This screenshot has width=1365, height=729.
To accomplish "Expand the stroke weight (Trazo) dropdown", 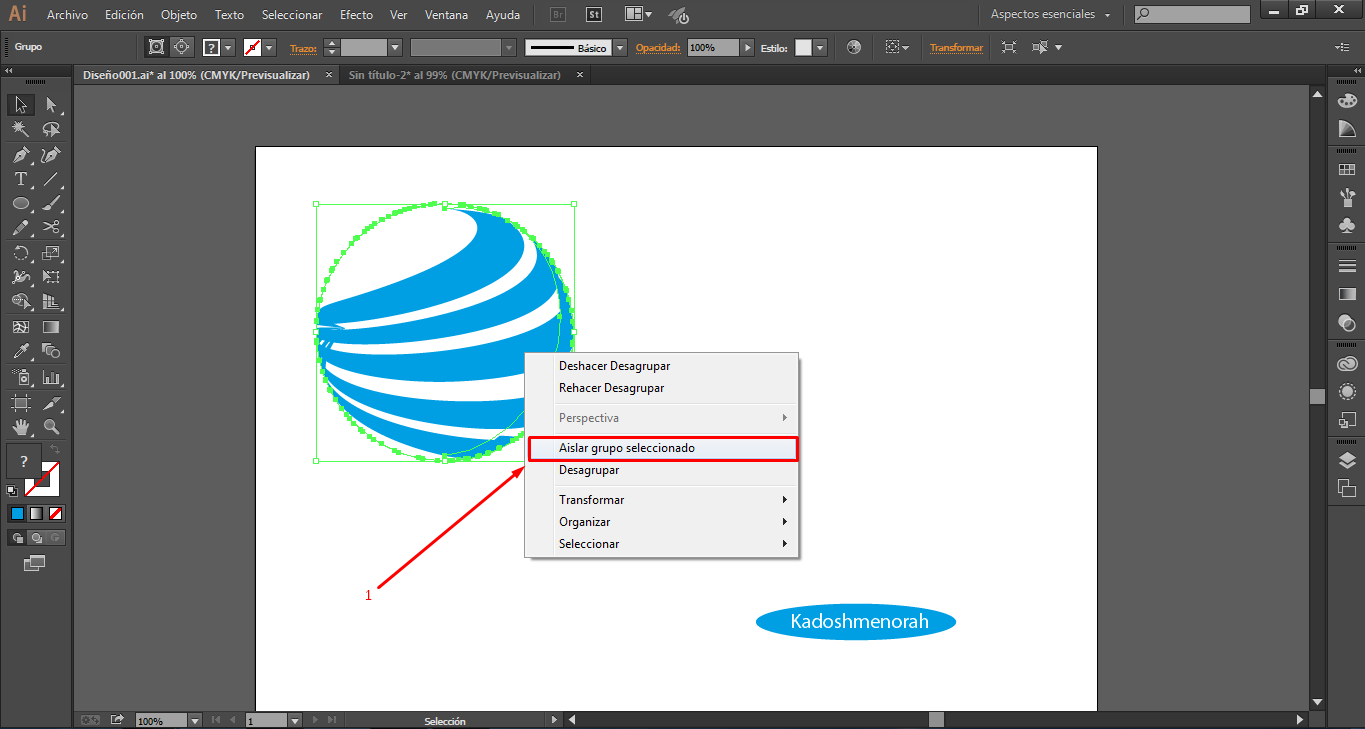I will tap(394, 47).
